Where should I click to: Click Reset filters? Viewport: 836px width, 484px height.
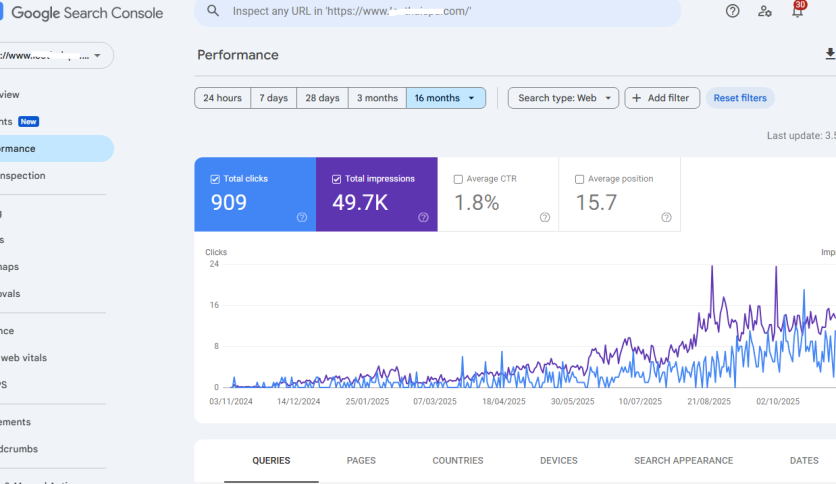click(740, 98)
